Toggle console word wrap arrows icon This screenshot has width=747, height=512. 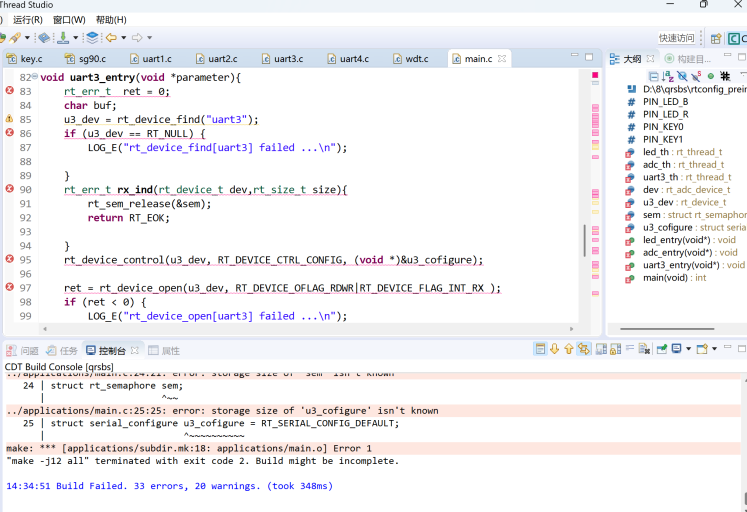[584, 349]
